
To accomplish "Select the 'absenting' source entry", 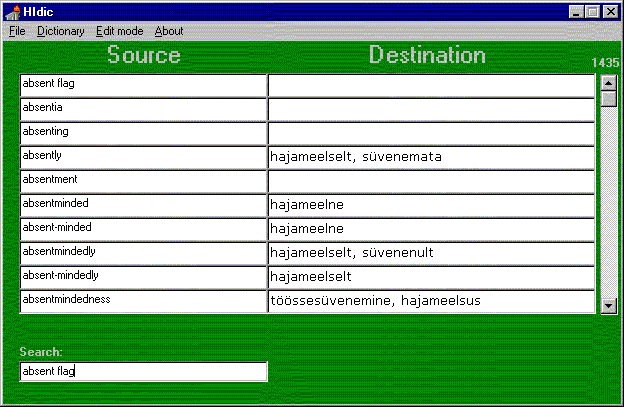I will [x=143, y=133].
